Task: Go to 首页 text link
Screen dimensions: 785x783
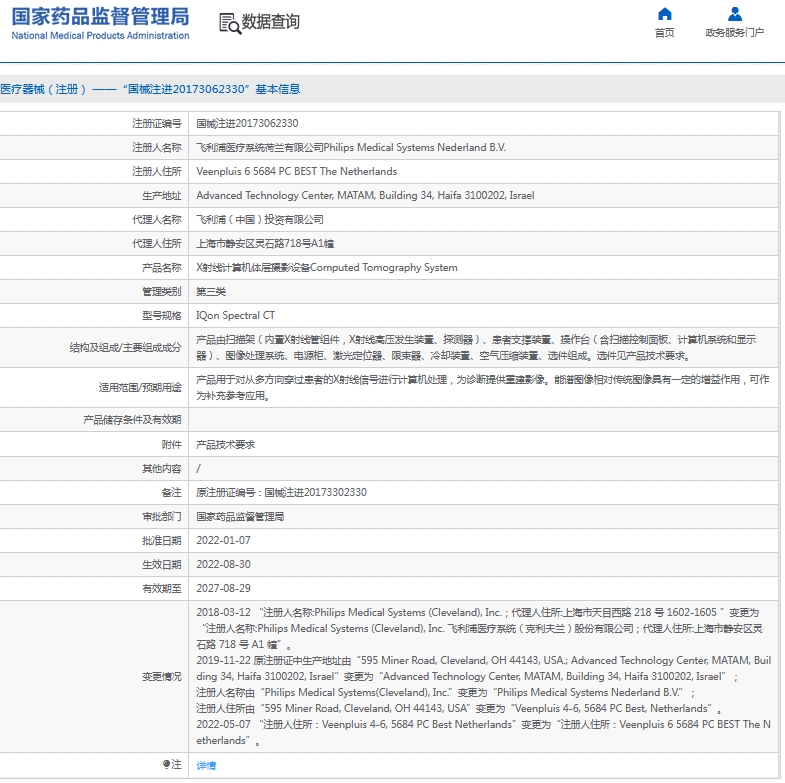Action: (x=664, y=33)
